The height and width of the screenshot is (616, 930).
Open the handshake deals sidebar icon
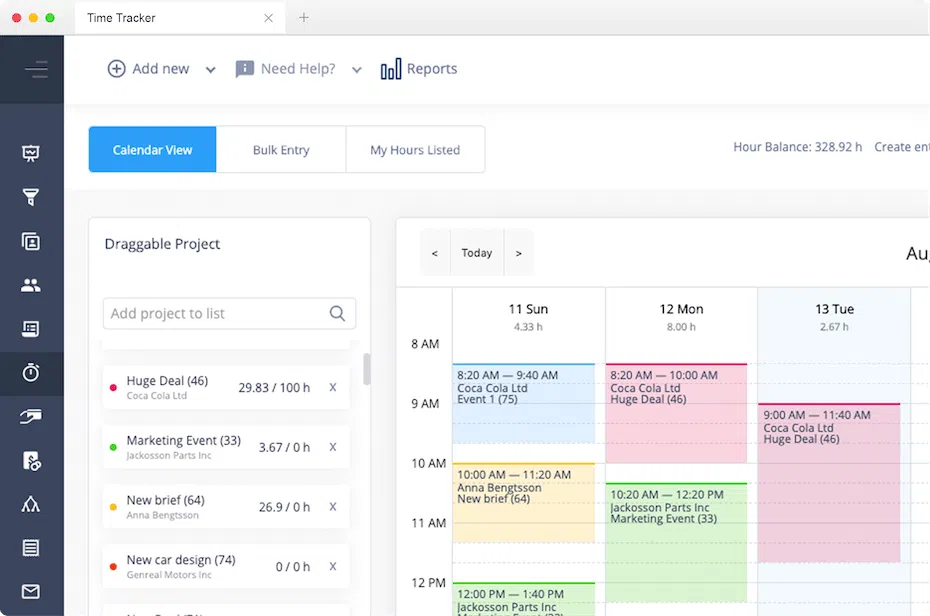click(x=31, y=417)
